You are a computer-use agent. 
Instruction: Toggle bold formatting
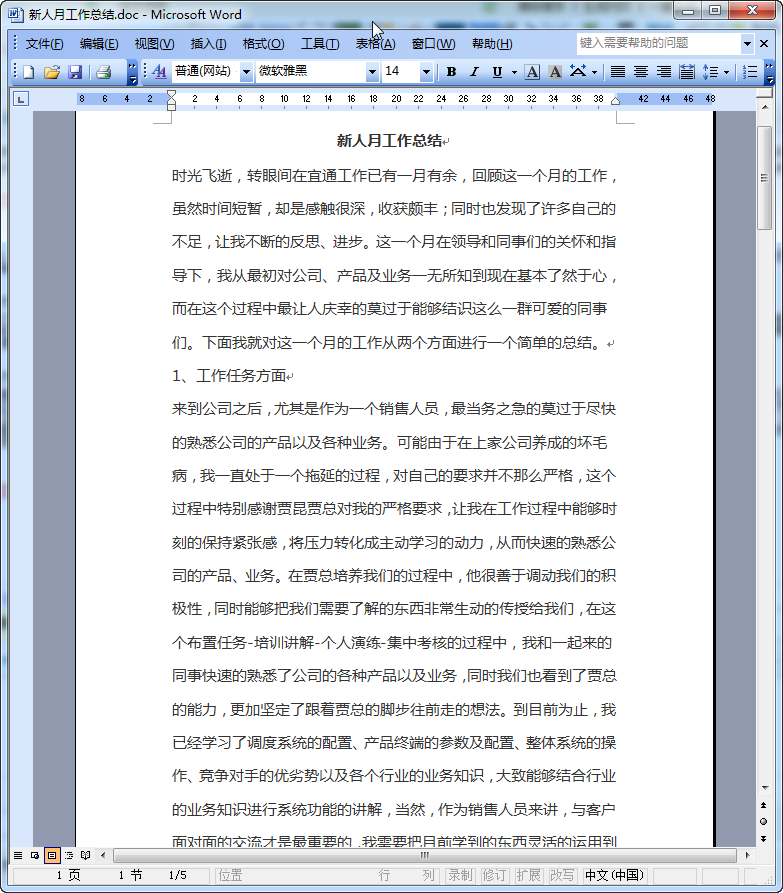[x=452, y=72]
